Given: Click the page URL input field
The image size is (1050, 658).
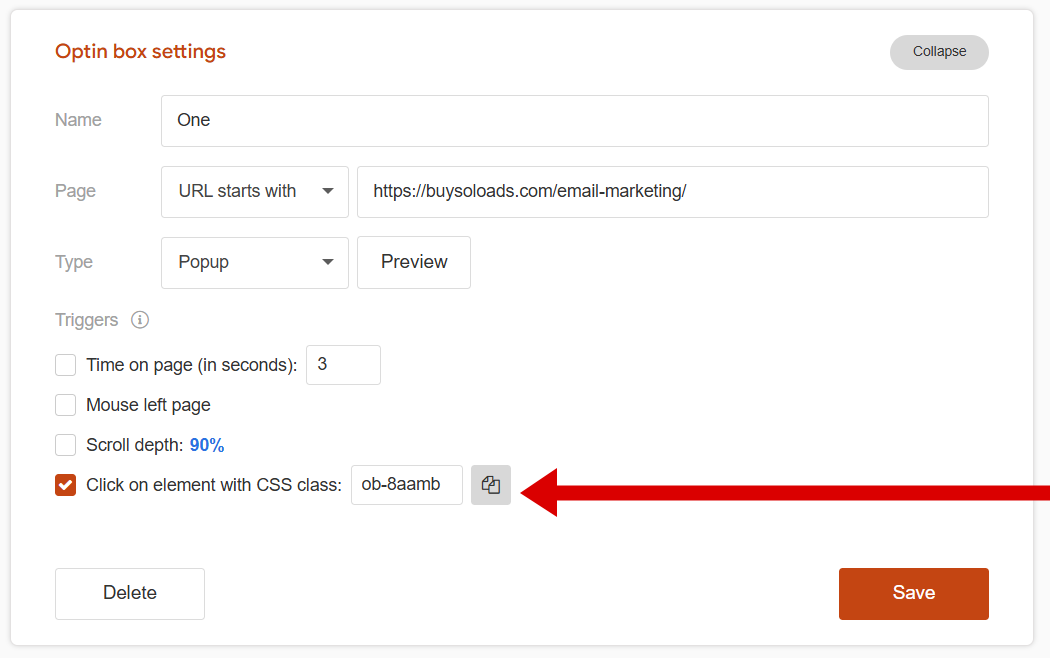Looking at the screenshot, I should pyautogui.click(x=672, y=192).
